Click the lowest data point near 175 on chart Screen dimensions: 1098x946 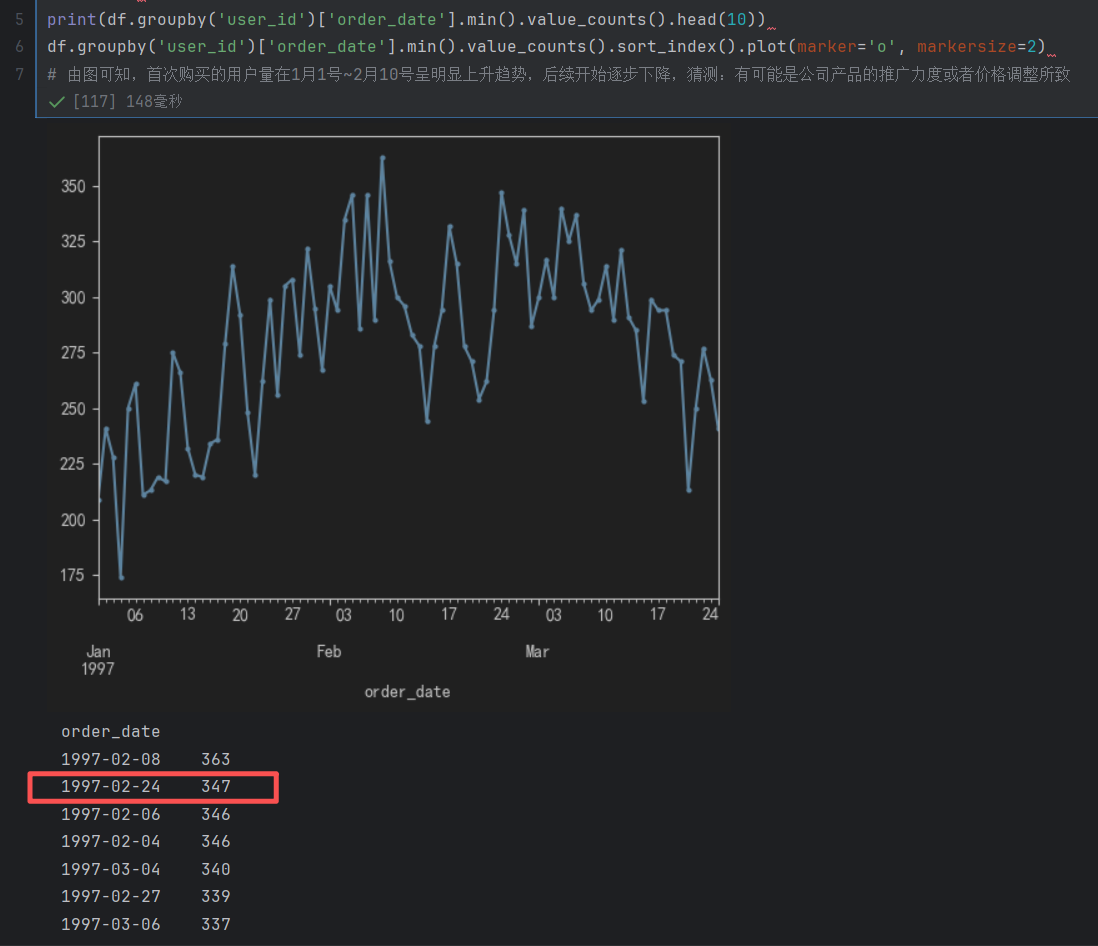coord(122,578)
